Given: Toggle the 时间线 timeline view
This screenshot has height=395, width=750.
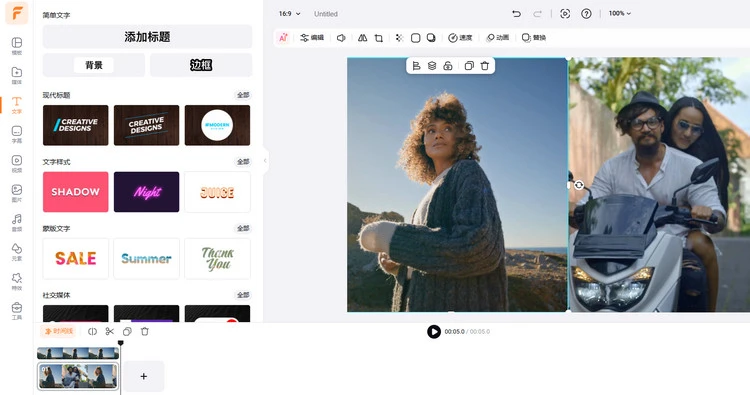Looking at the screenshot, I should [59, 331].
